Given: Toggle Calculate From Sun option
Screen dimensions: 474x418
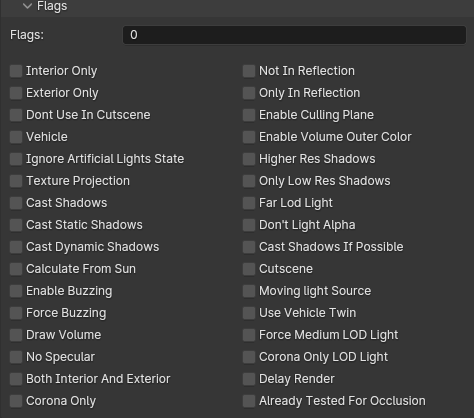Looking at the screenshot, I should click(16, 269).
